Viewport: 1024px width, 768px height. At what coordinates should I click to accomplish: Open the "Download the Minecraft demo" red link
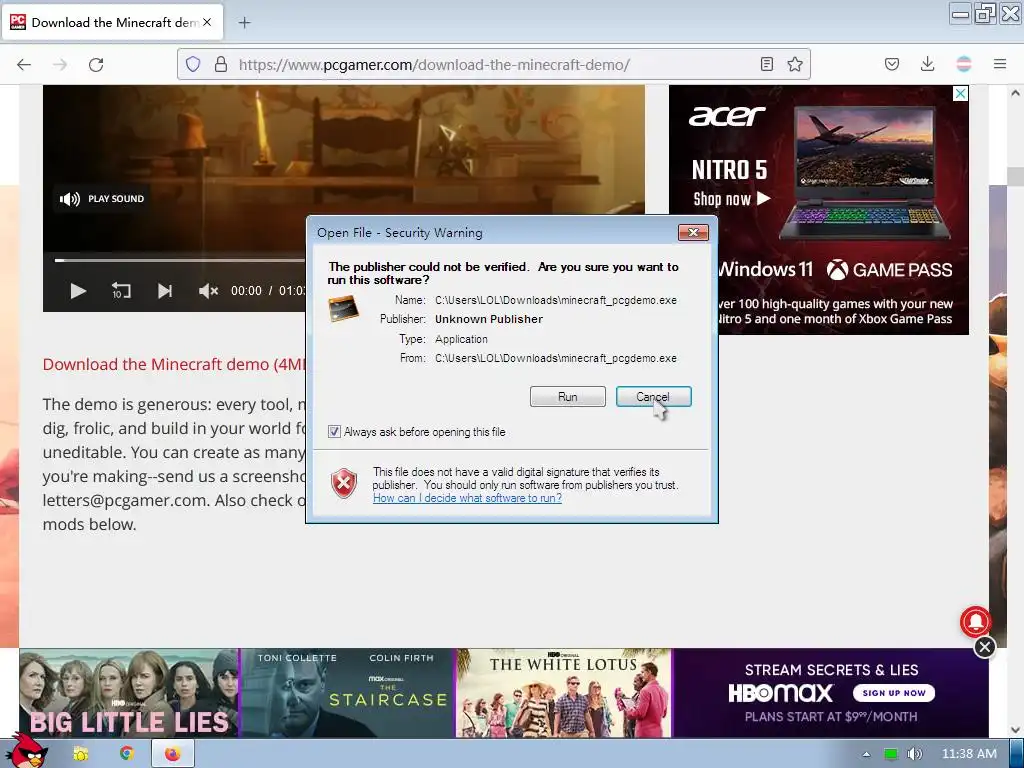tap(174, 364)
